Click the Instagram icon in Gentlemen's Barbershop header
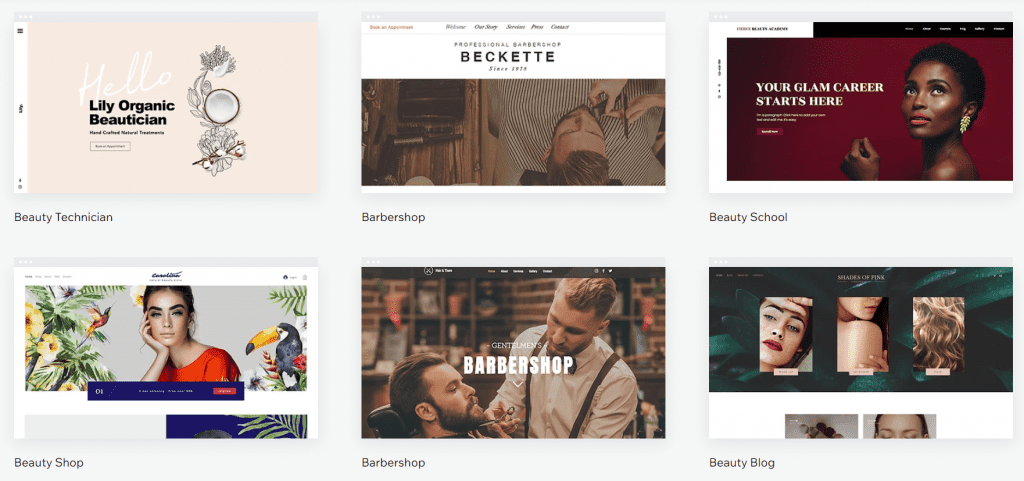 pos(596,271)
